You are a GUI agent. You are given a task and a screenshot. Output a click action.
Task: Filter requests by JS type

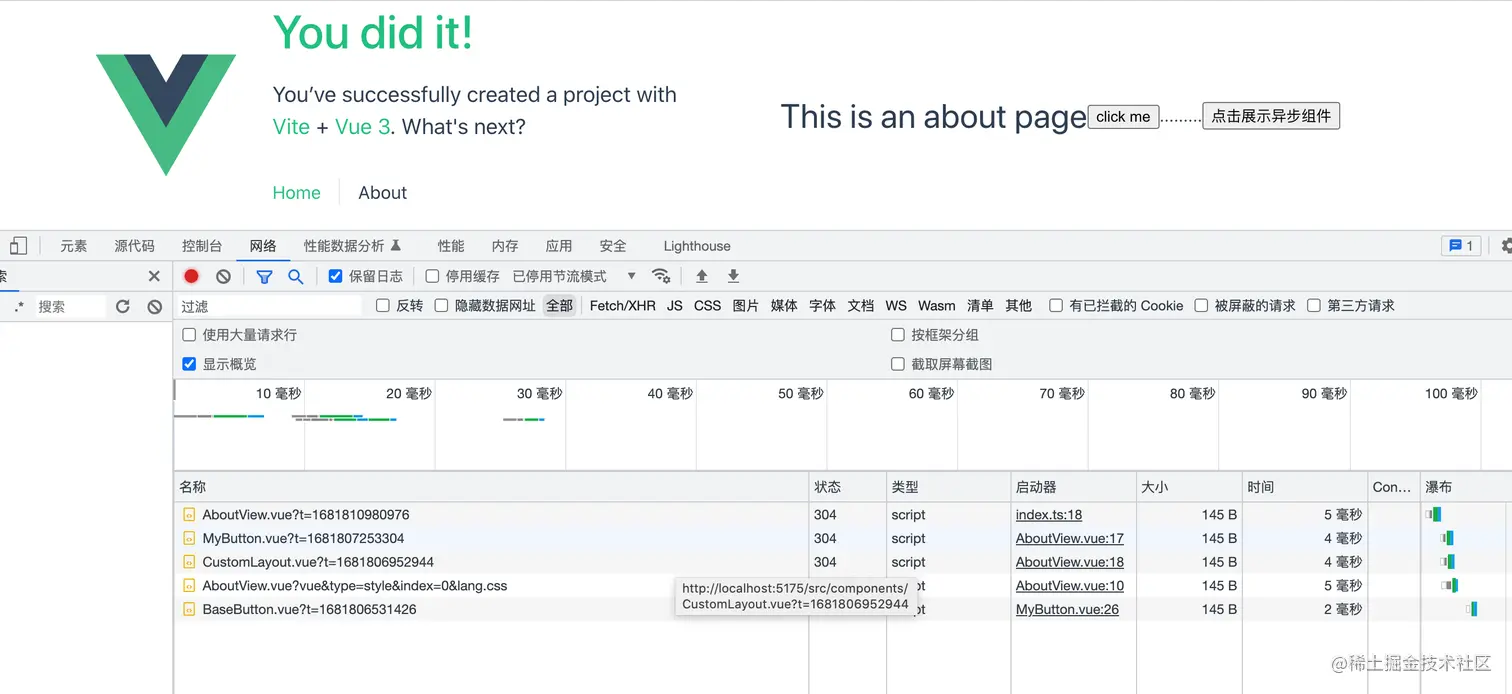coord(675,306)
